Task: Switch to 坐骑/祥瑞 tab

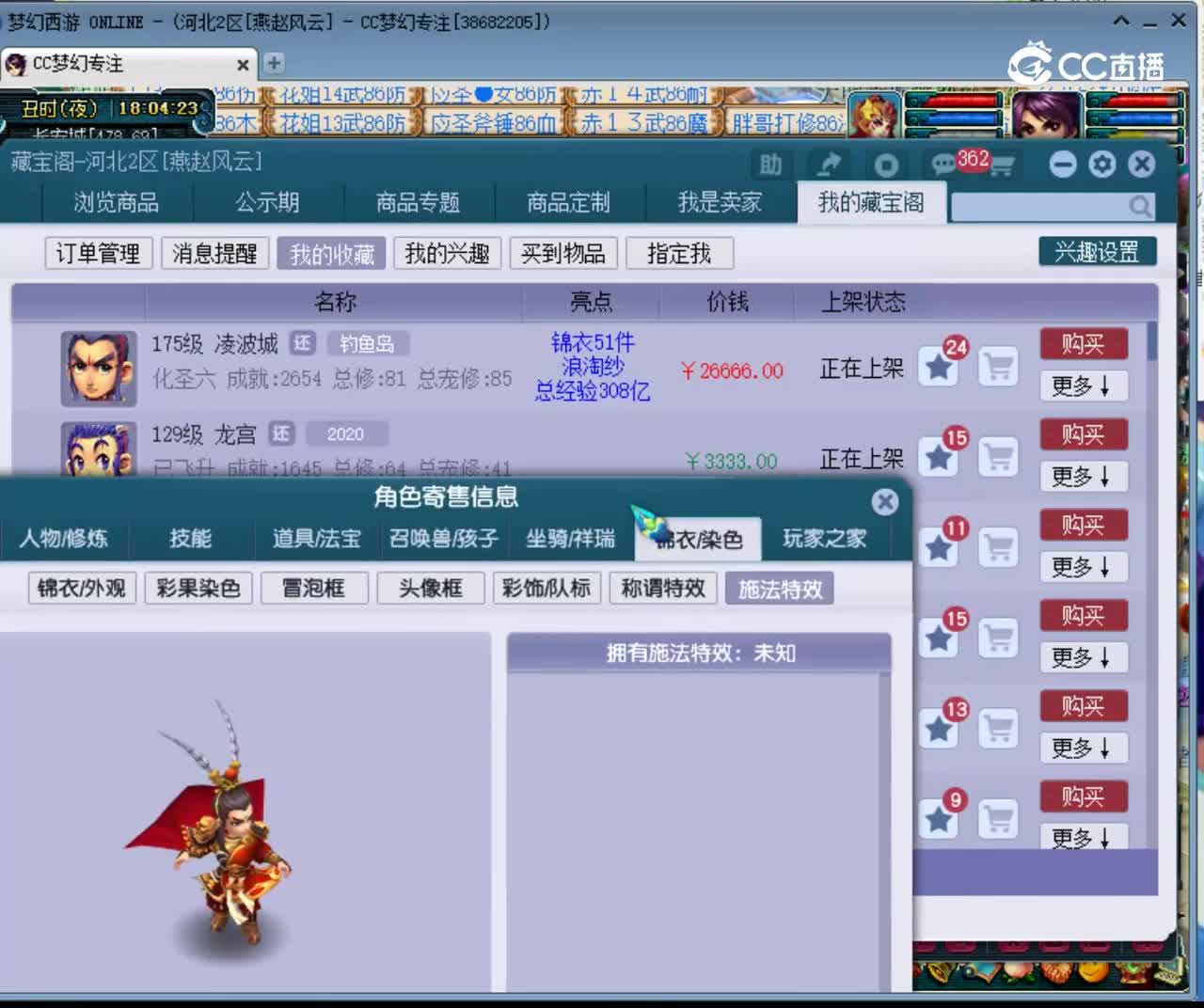Action: [570, 538]
